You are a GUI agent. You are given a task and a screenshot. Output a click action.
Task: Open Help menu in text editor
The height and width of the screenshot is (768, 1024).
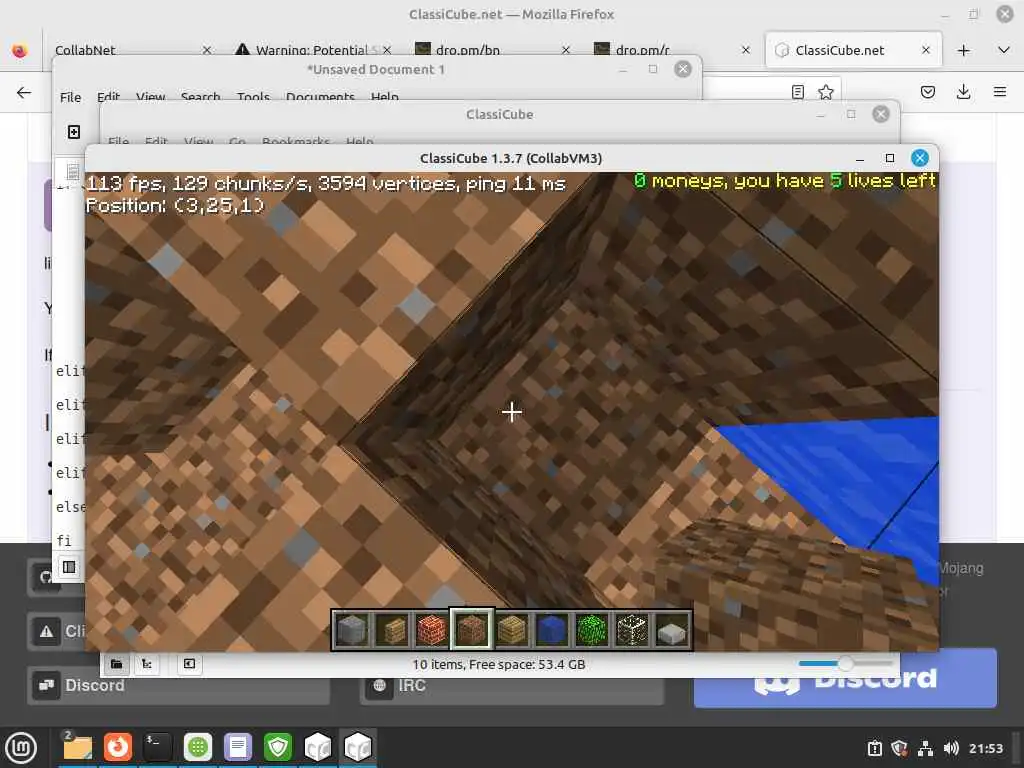tap(385, 97)
